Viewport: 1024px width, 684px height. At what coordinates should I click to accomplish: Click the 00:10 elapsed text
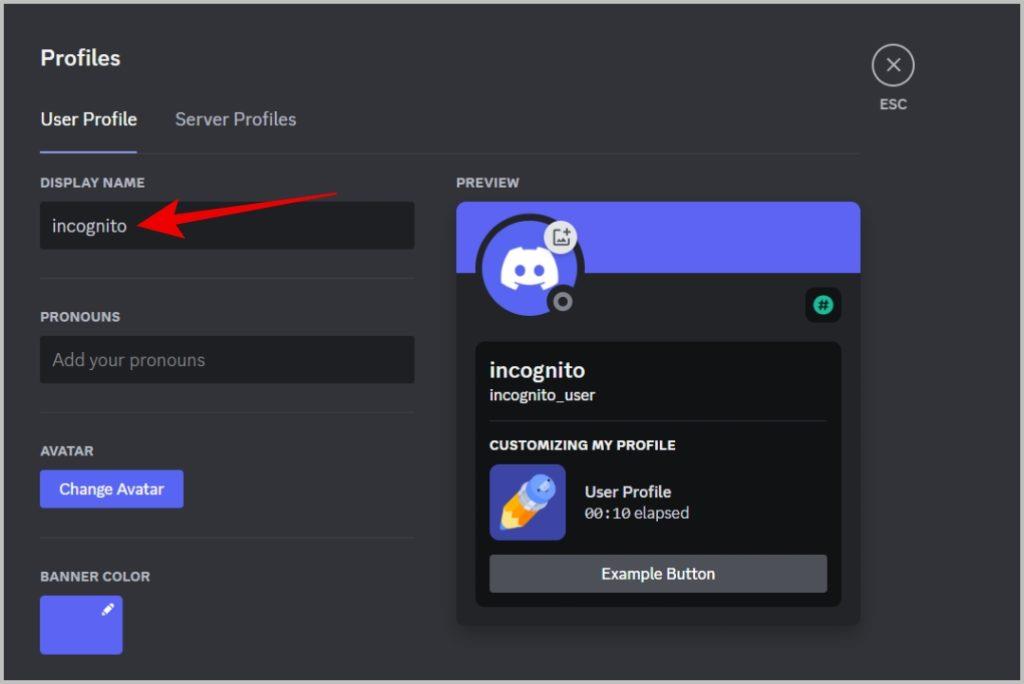click(x=637, y=513)
